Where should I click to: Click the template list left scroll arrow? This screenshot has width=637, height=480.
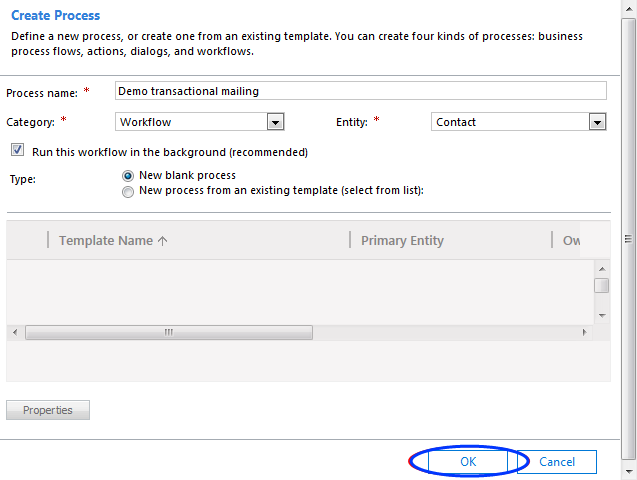14,332
